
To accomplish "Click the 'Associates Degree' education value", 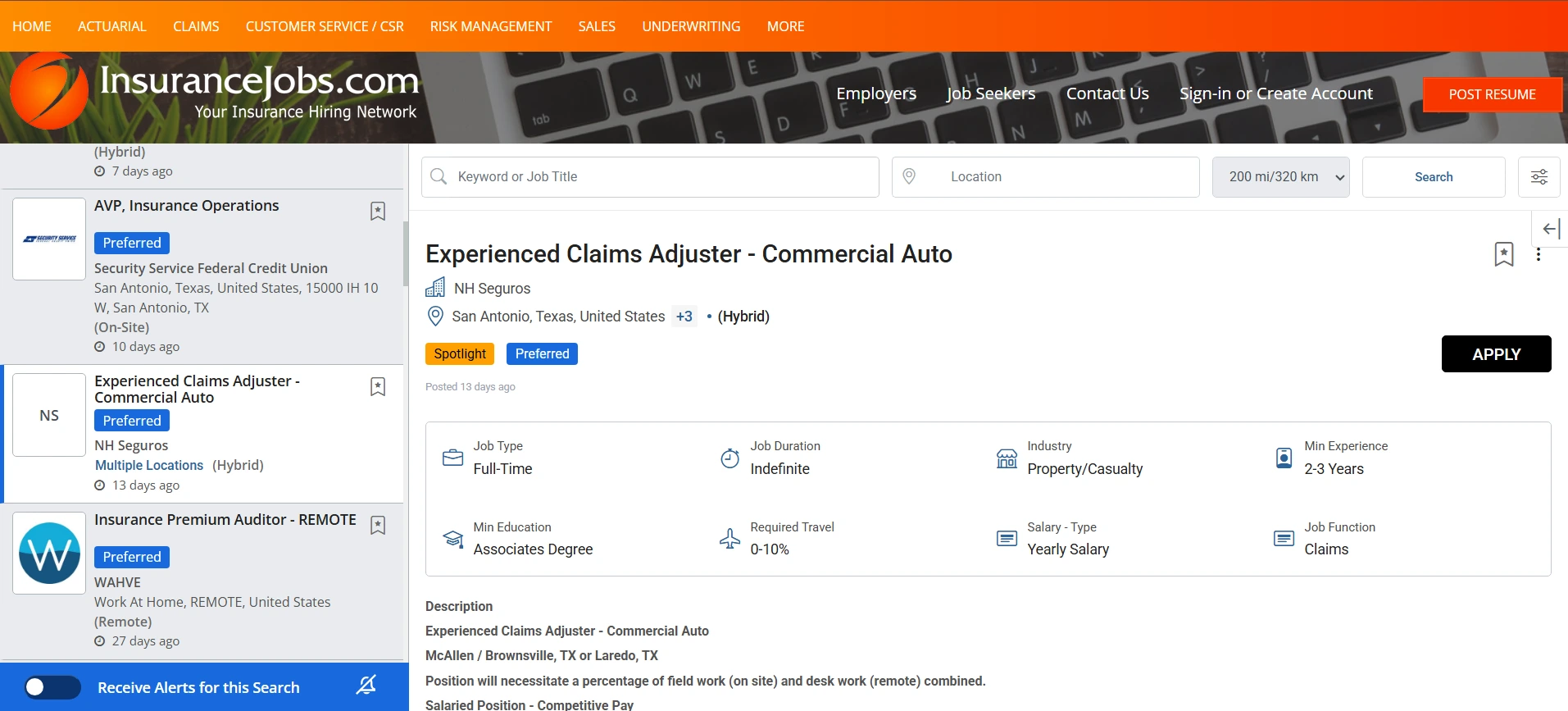I will pos(533,549).
